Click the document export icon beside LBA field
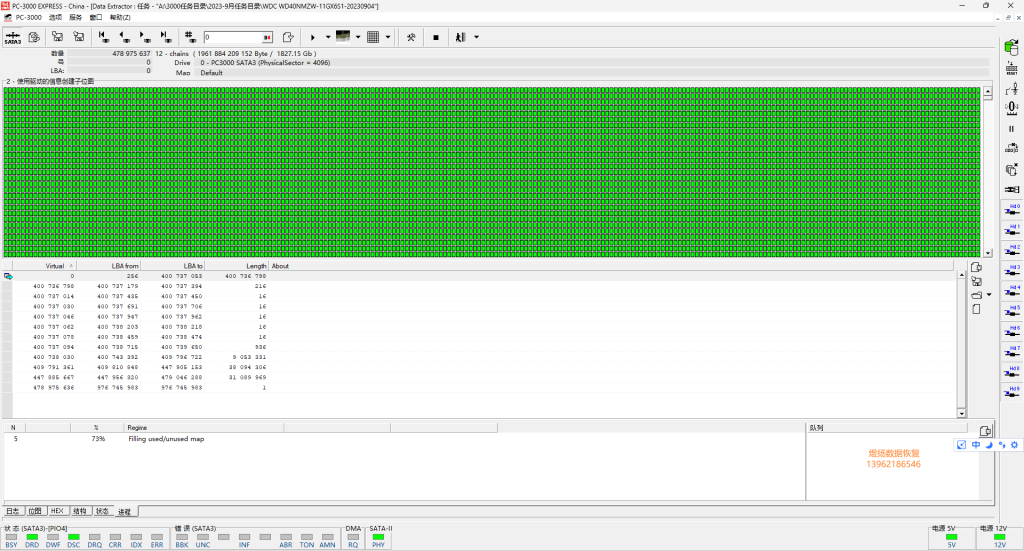The width and height of the screenshot is (1024, 551). (288, 37)
